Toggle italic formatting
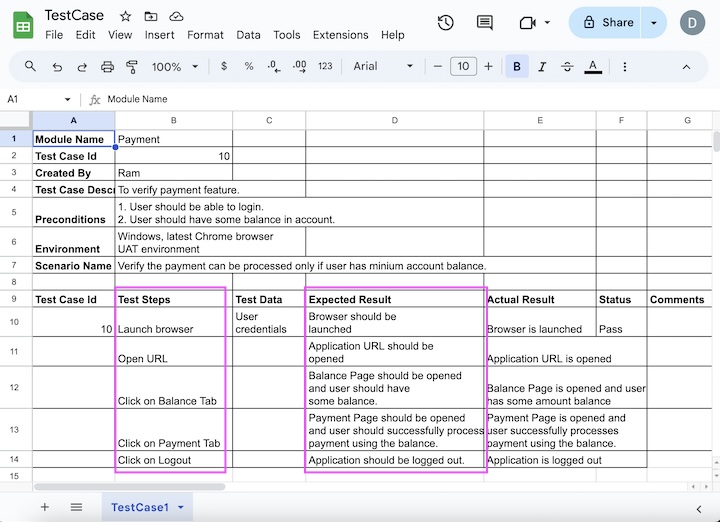 click(543, 67)
